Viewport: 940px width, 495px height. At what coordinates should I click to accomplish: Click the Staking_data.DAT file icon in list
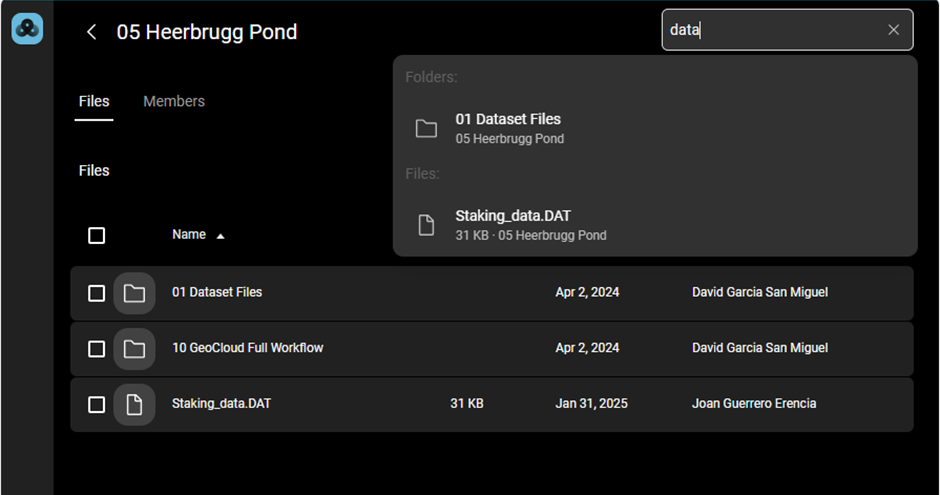tap(134, 405)
